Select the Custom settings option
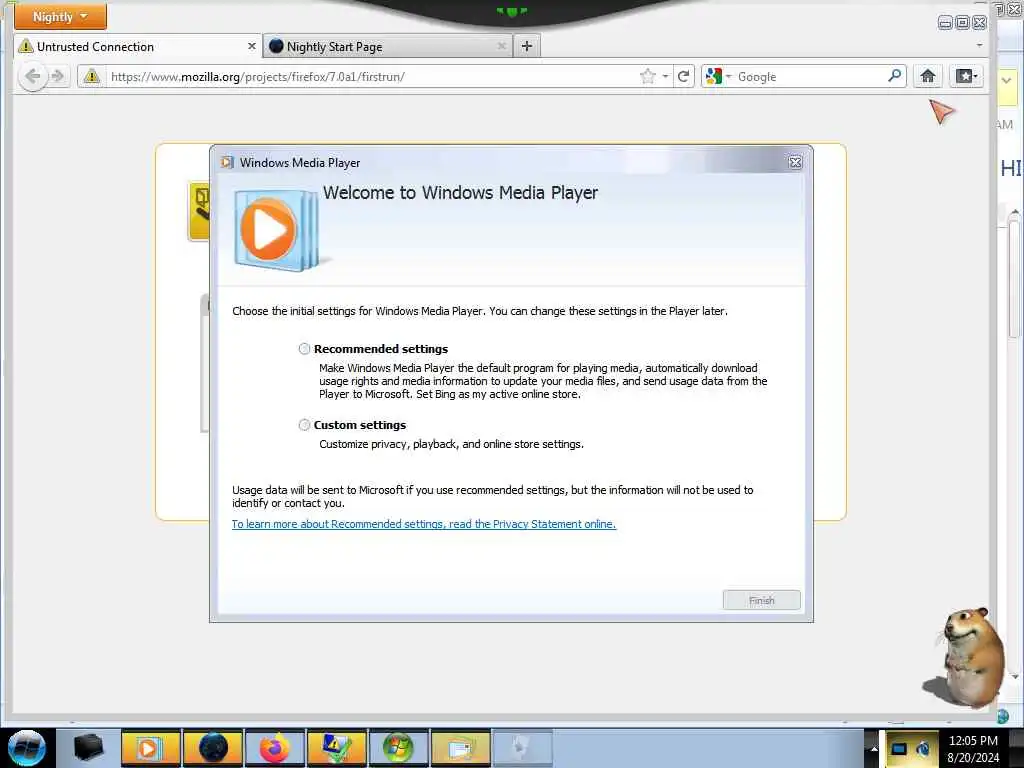The height and width of the screenshot is (768, 1024). (x=304, y=425)
